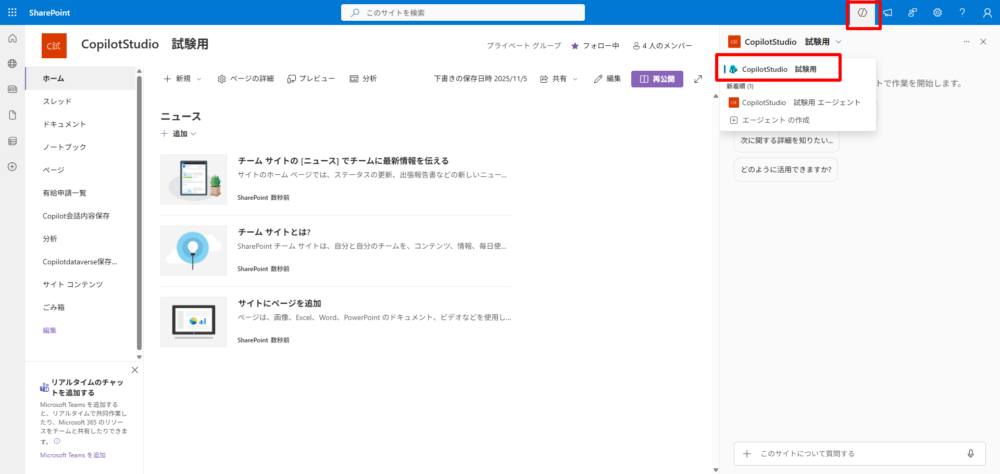Select CopilotStudio 試験用 エージェント from list
The image size is (1000, 474).
[x=800, y=102]
